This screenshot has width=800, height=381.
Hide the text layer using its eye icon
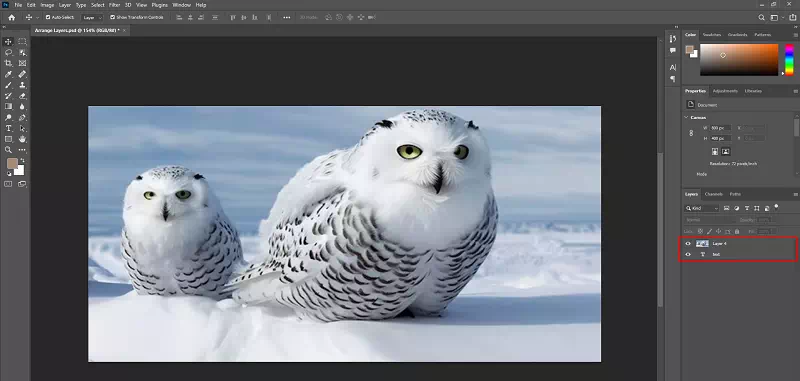point(688,254)
